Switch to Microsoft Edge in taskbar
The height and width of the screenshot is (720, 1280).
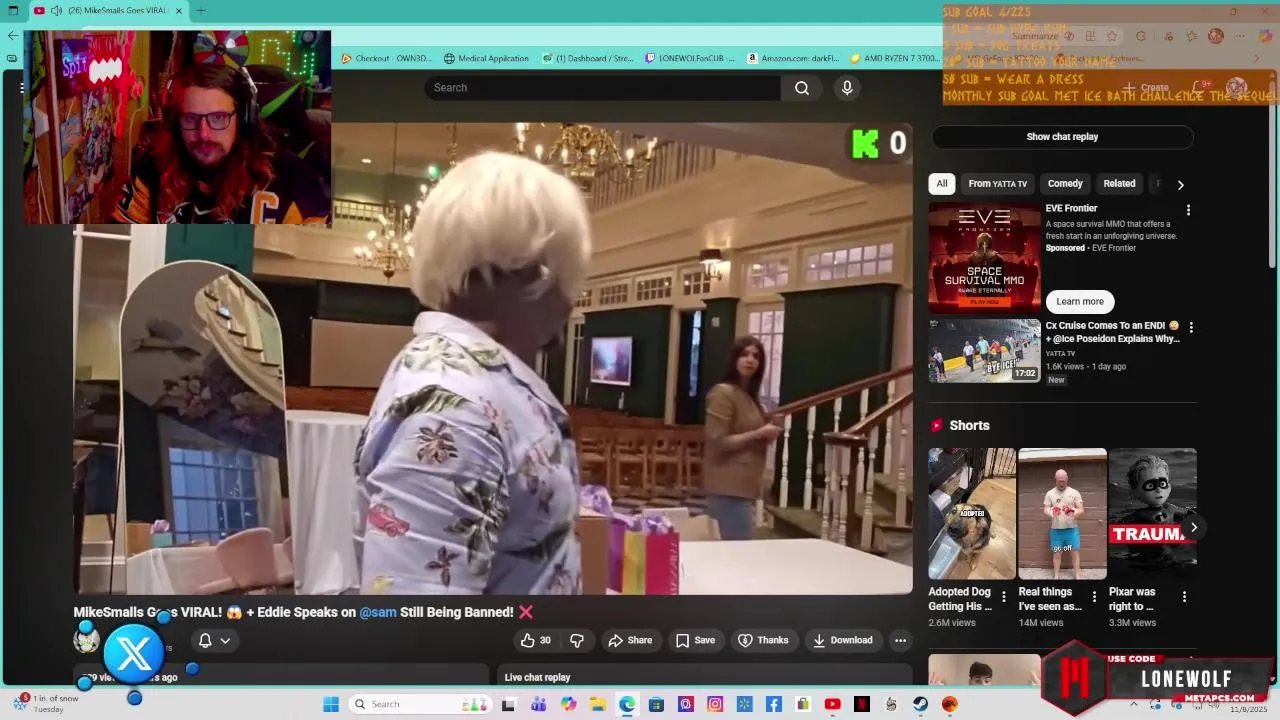[x=627, y=704]
